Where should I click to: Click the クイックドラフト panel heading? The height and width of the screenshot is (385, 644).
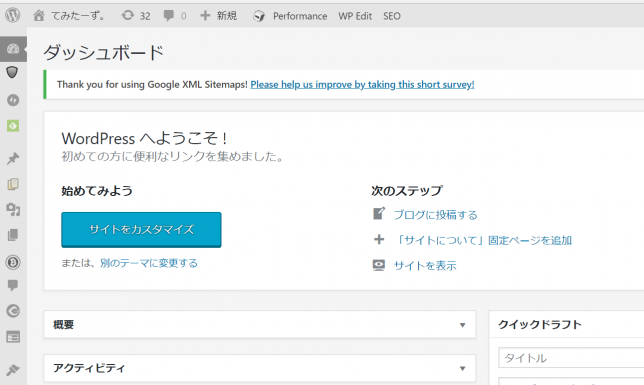click(x=540, y=325)
